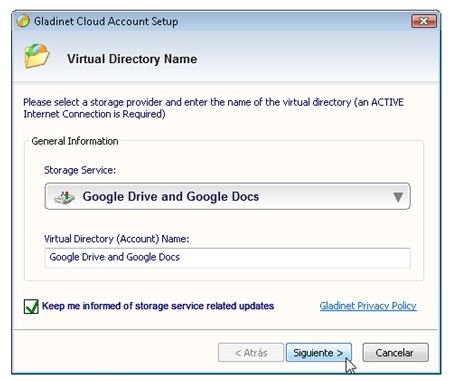The height and width of the screenshot is (381, 454).
Task: Click the Gladinet app icon in title bar
Action: (23, 21)
